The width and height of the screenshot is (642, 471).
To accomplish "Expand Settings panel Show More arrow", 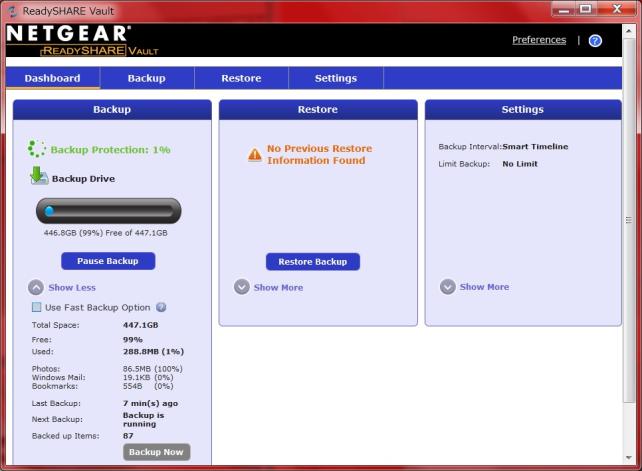I will click(448, 287).
